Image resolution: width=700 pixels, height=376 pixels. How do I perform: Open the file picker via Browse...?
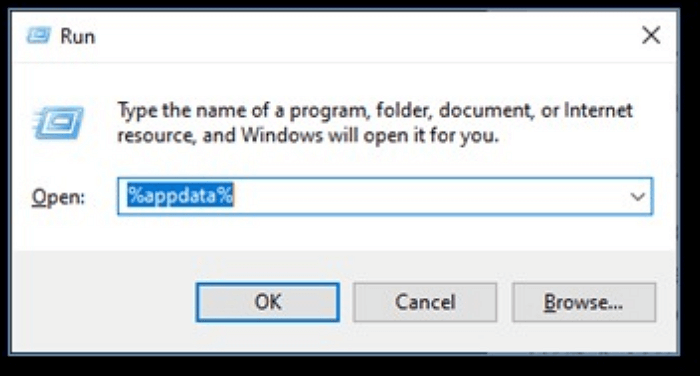(583, 302)
